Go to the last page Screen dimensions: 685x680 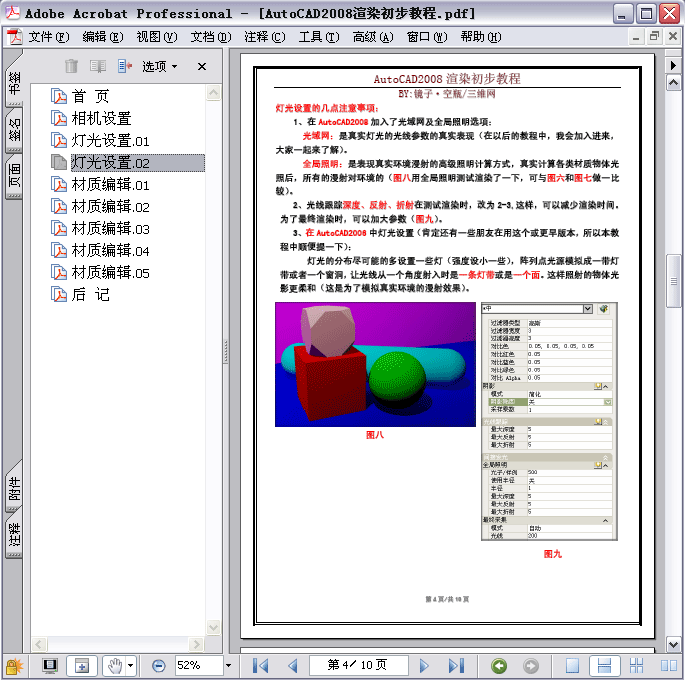tap(456, 666)
